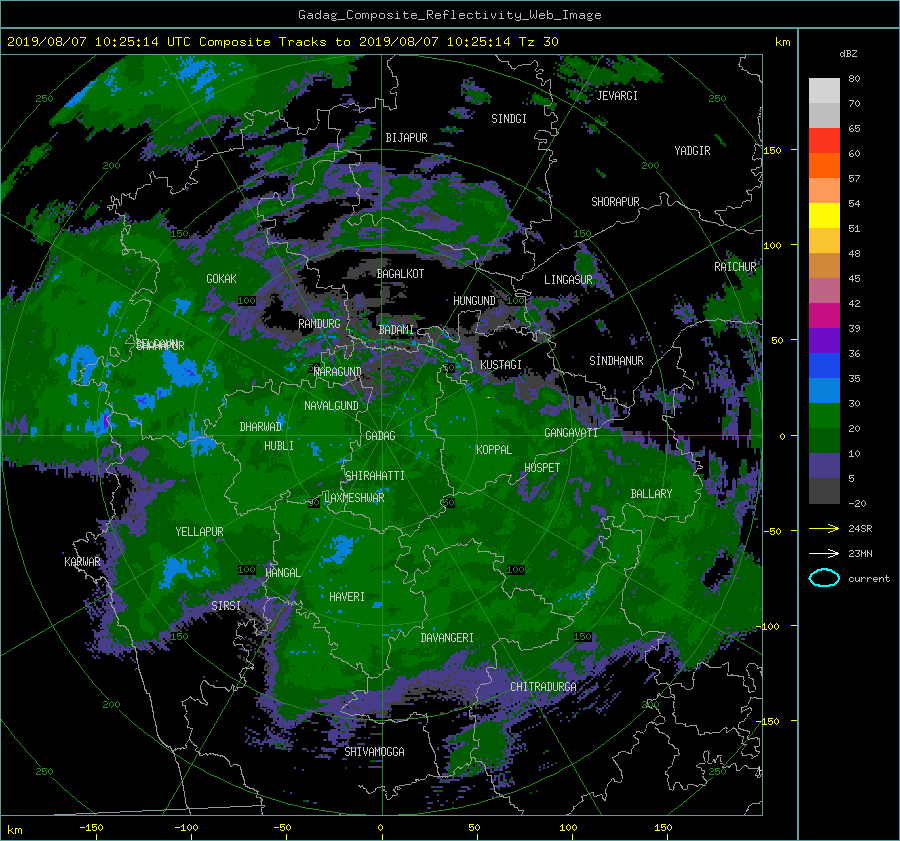This screenshot has height=841, width=900.
Task: Click the SINDHANUR label
Action: pyautogui.click(x=616, y=361)
